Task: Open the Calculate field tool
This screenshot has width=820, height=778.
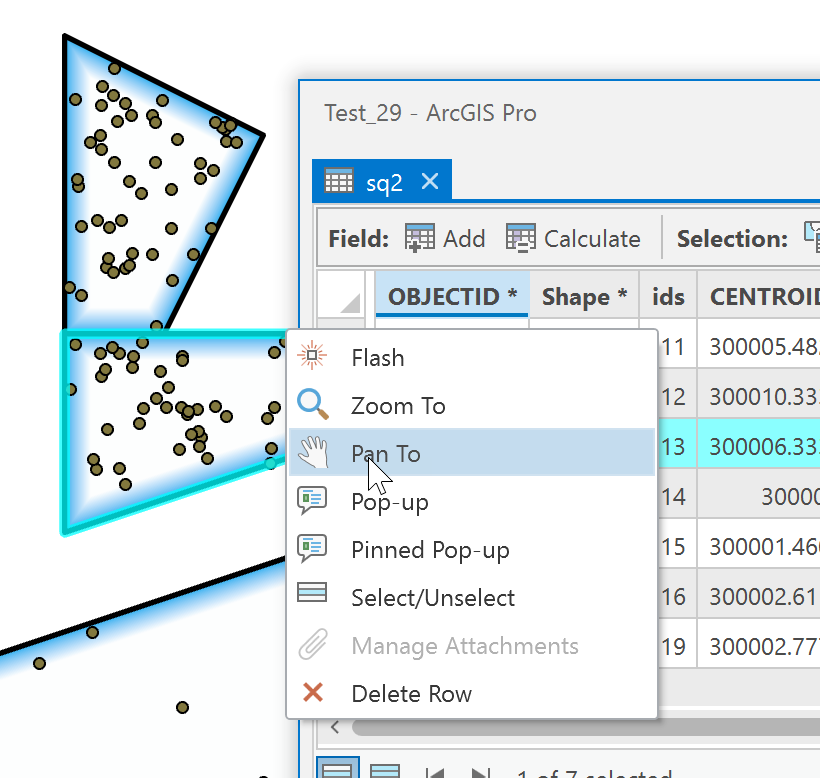Action: pos(521,238)
